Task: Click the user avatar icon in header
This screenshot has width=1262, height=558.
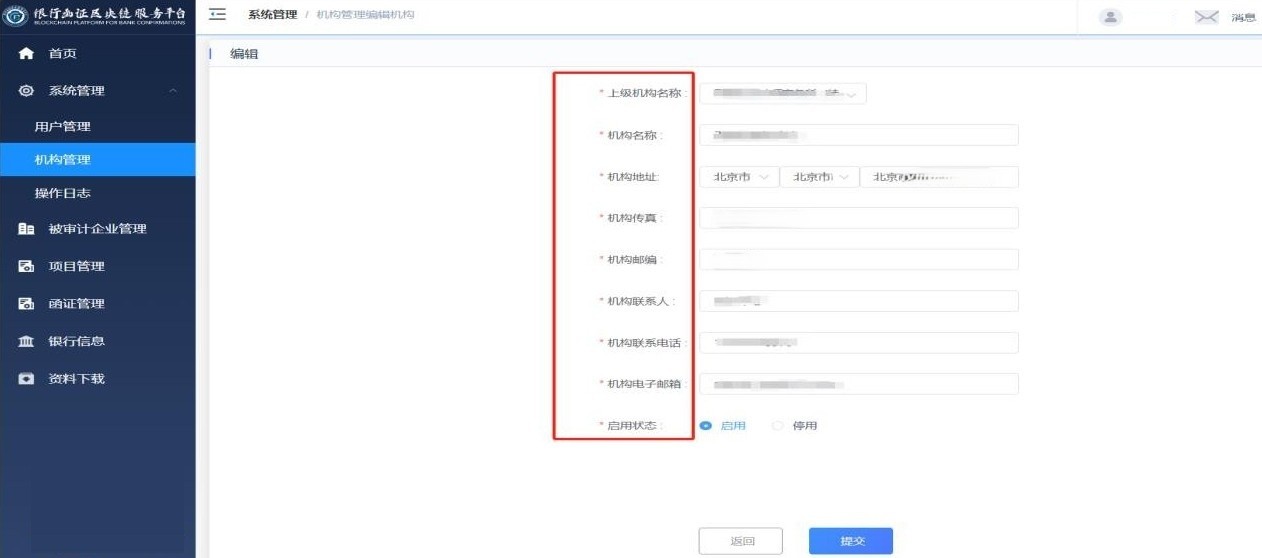Action: tap(1110, 17)
